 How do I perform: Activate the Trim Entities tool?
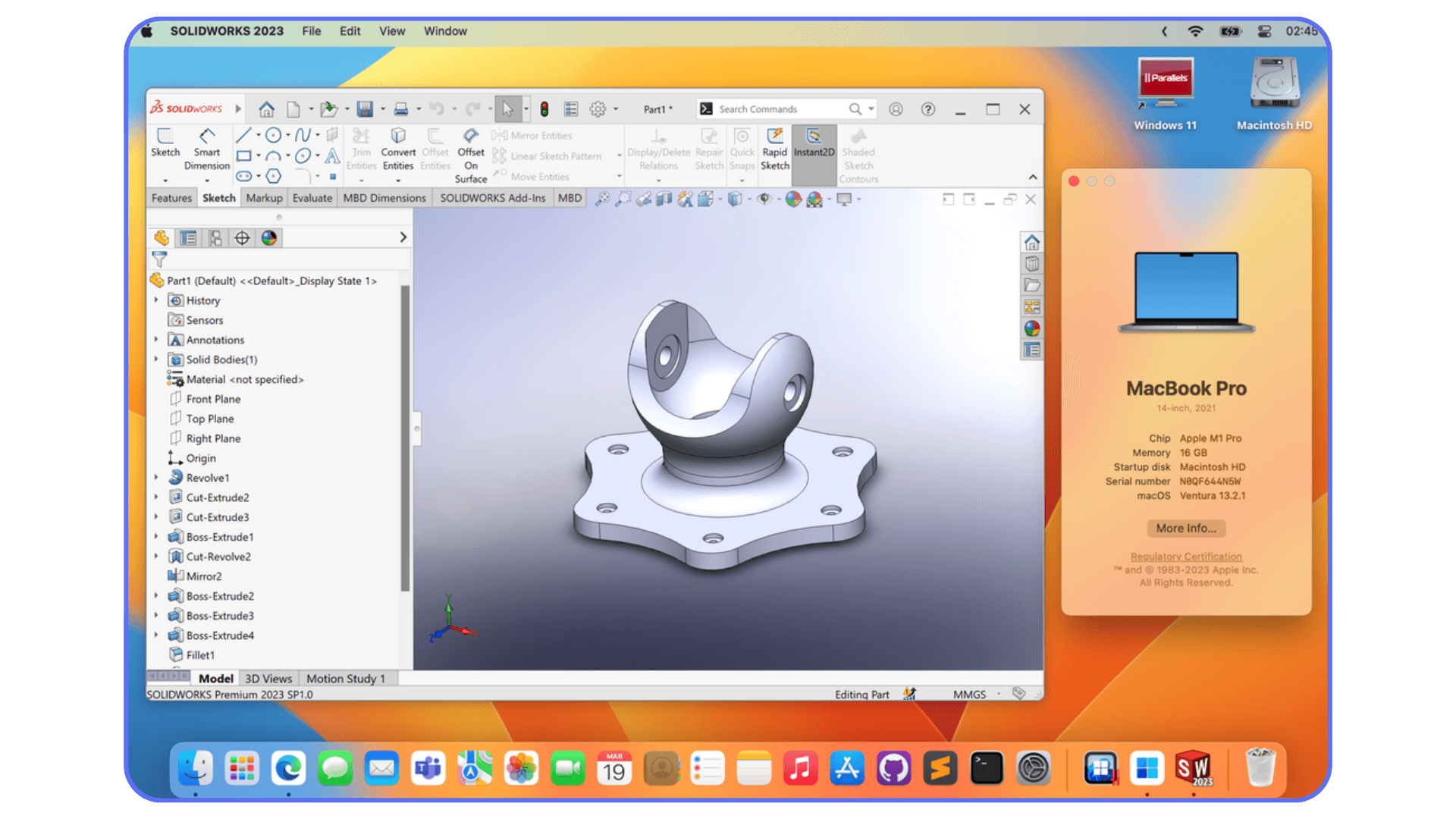click(x=362, y=149)
